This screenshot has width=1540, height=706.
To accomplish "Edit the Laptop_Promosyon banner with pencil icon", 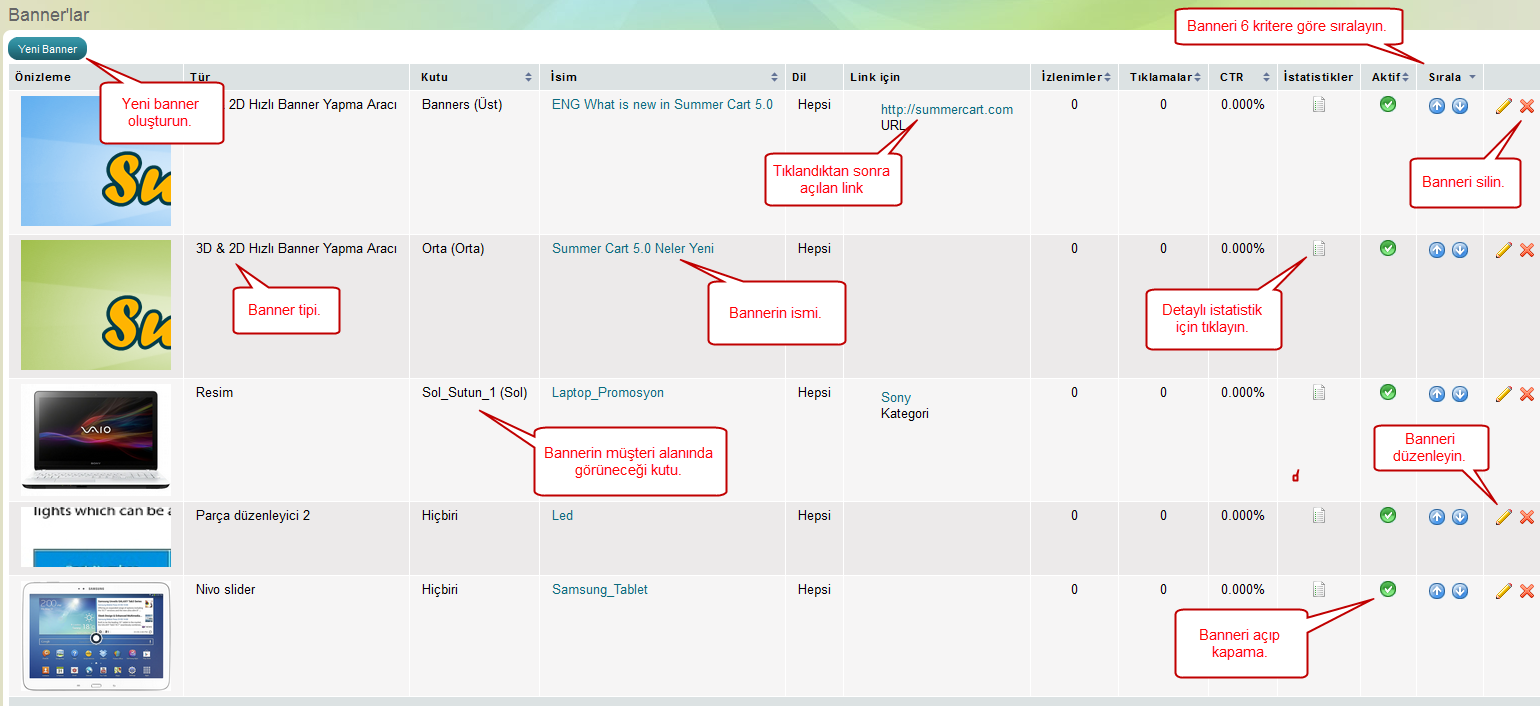I will pyautogui.click(x=1503, y=394).
